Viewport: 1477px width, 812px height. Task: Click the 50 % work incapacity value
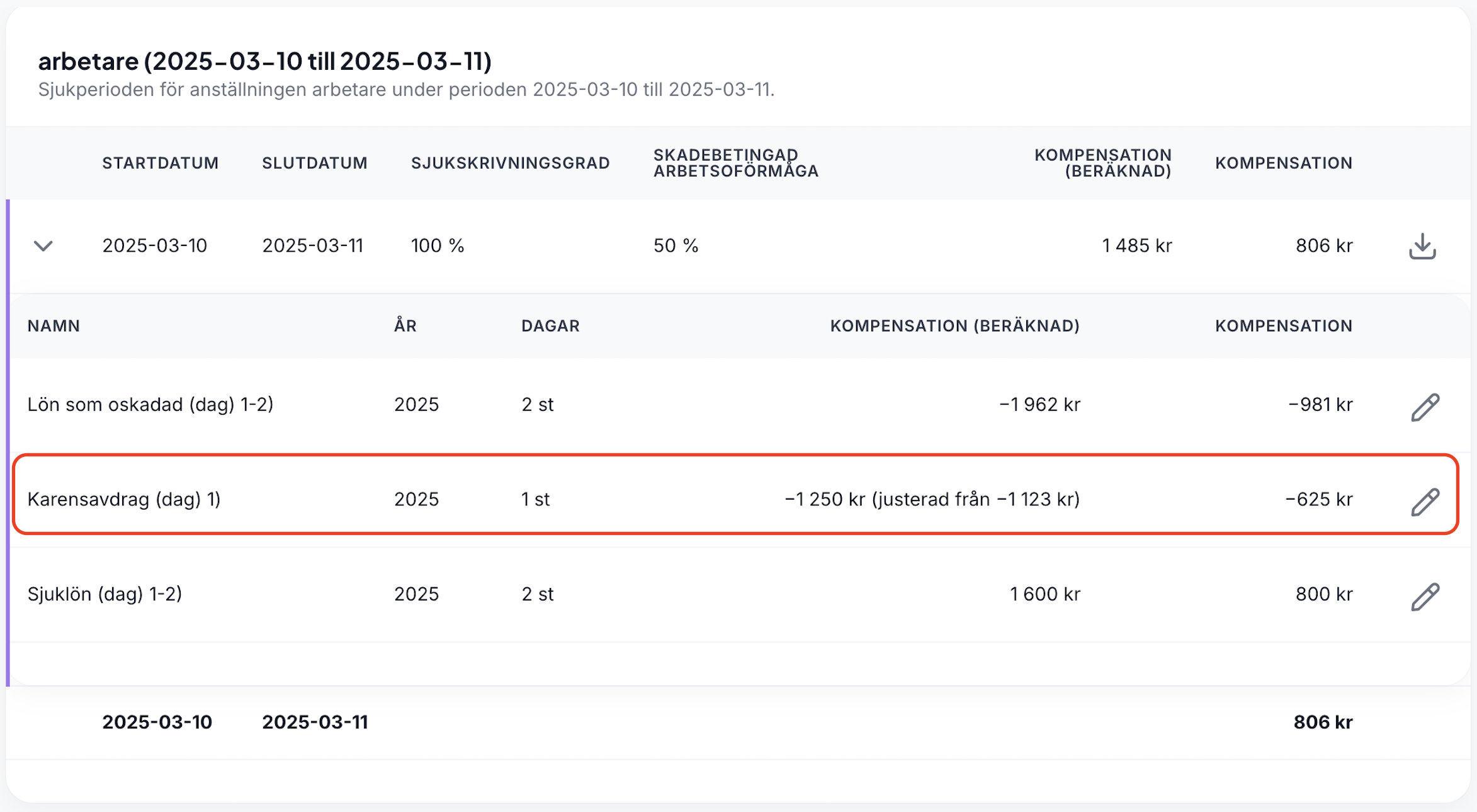[676, 245]
